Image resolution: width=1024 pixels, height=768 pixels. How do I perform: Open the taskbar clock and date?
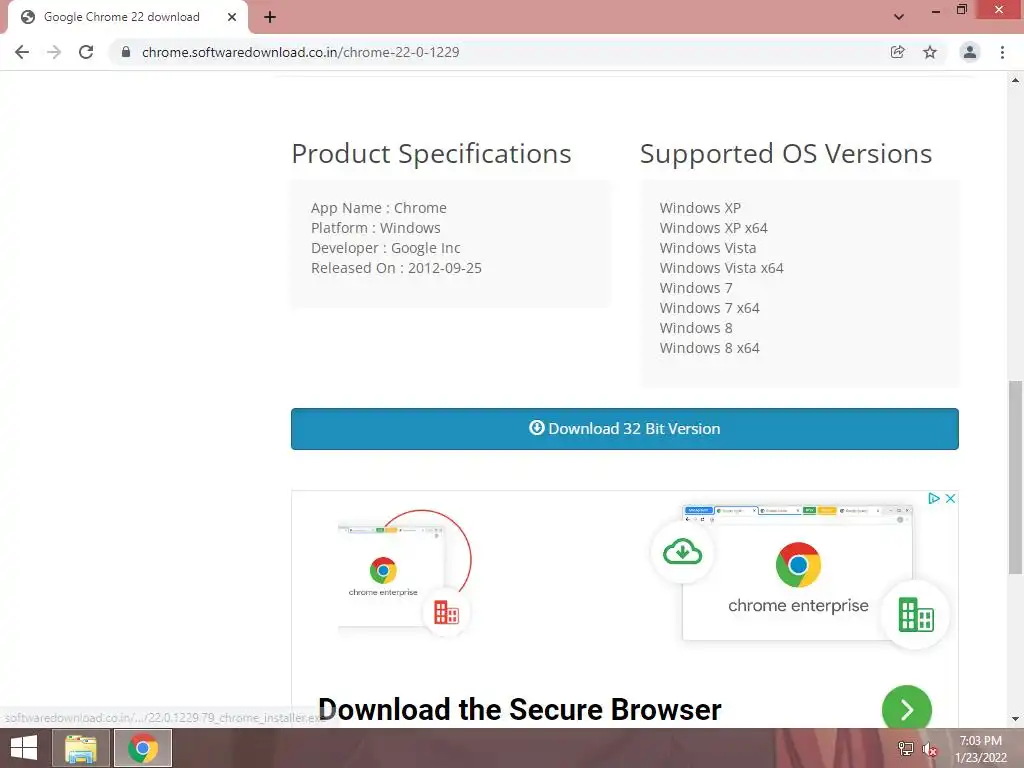[x=981, y=749]
